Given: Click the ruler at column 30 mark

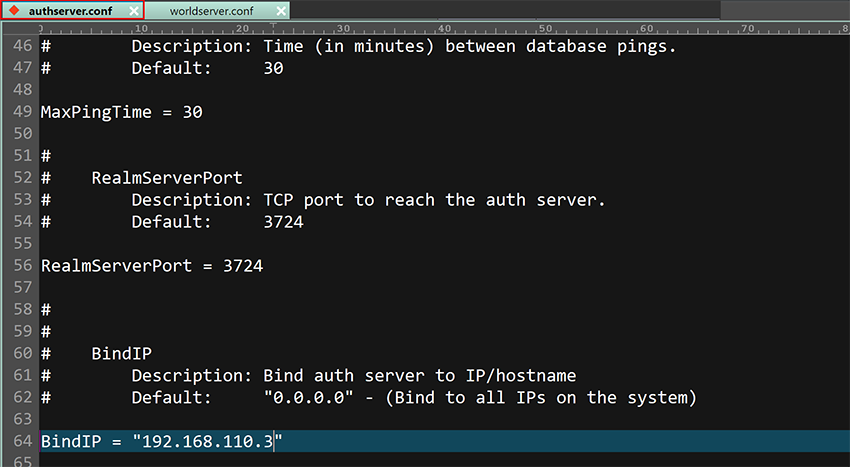Looking at the screenshot, I should click(x=344, y=28).
